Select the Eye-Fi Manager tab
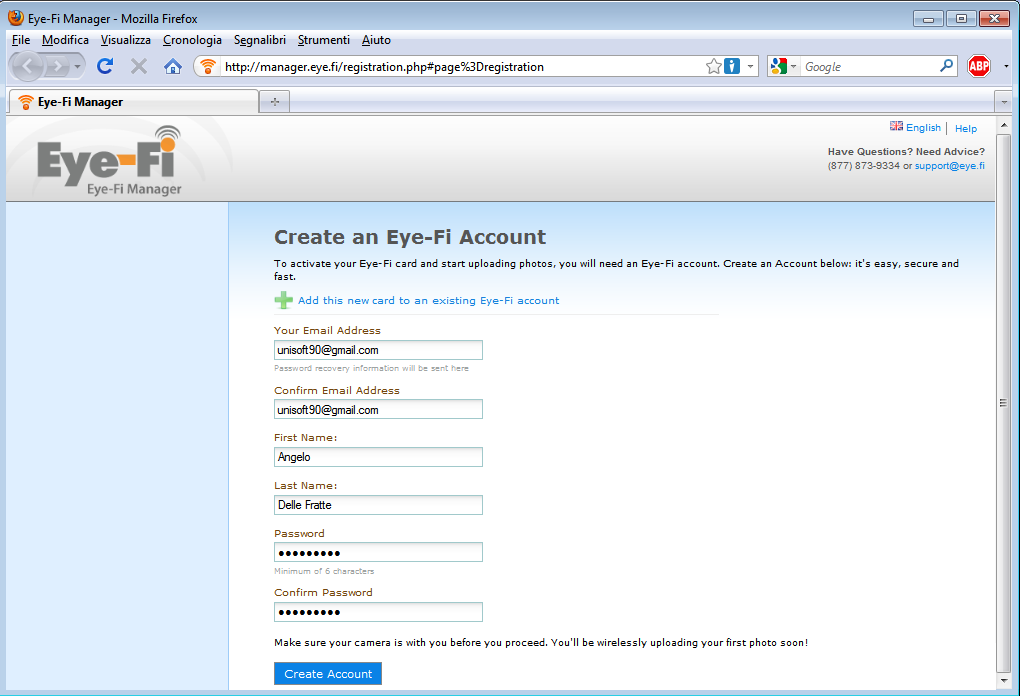Screen dimensions: 1020x696 pos(133,101)
